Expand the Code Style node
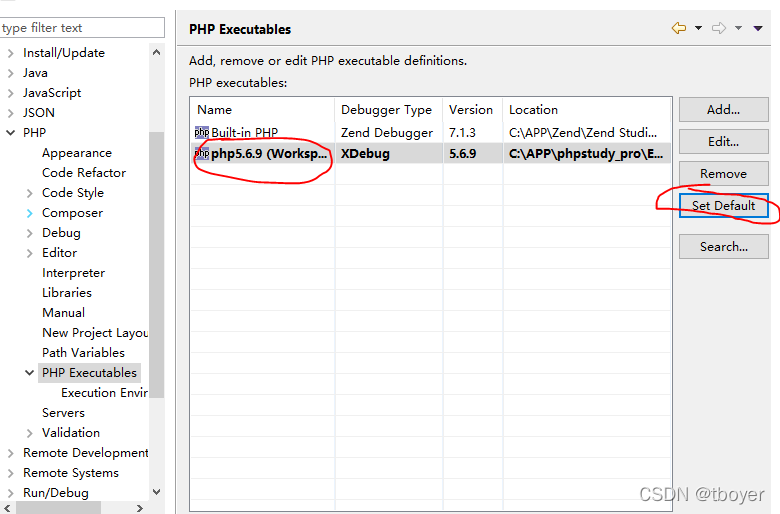The width and height of the screenshot is (780, 514). click(29, 193)
